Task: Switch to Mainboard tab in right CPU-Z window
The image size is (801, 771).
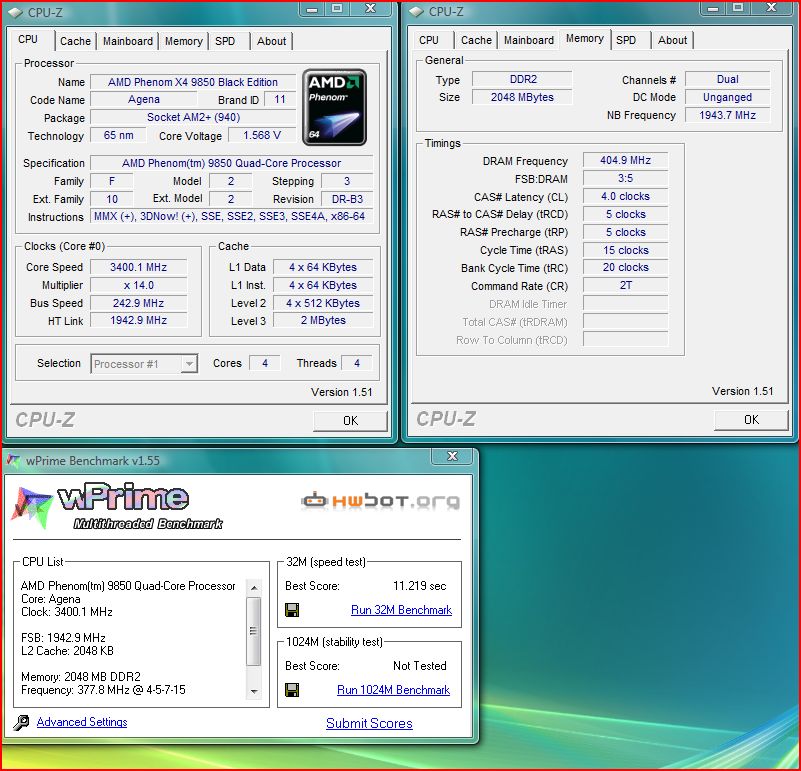Action: click(529, 40)
